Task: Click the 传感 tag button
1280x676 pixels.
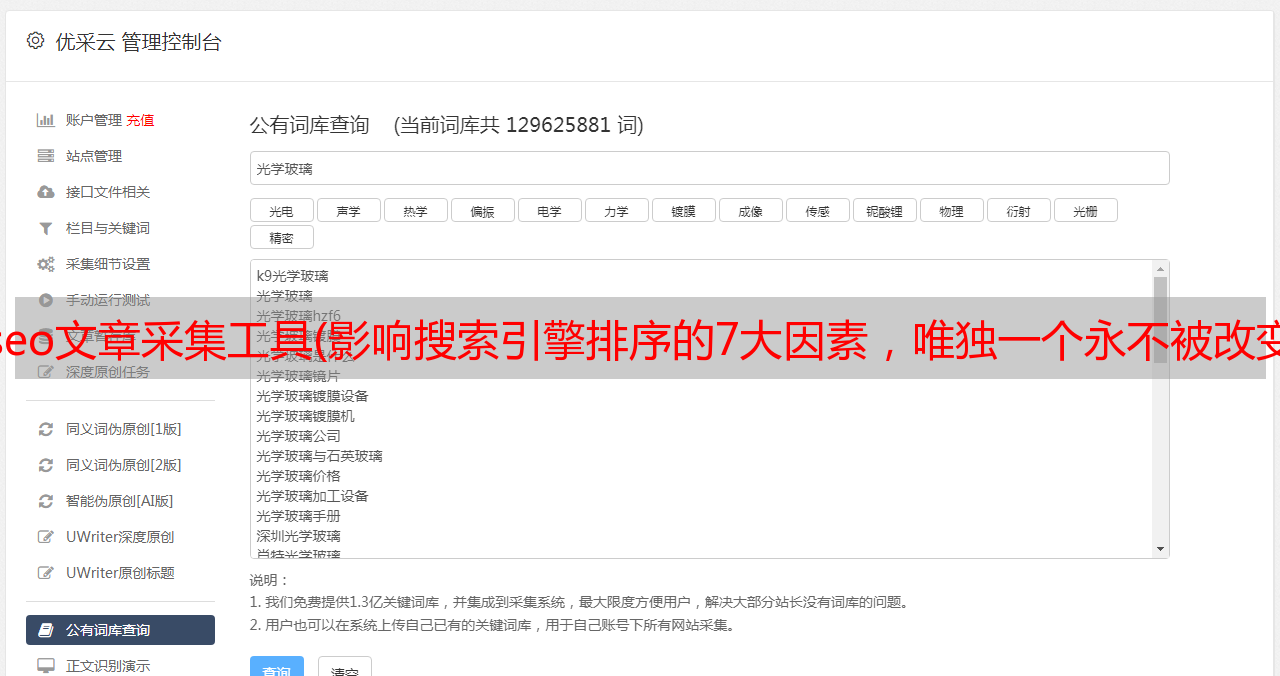Action: tap(817, 210)
